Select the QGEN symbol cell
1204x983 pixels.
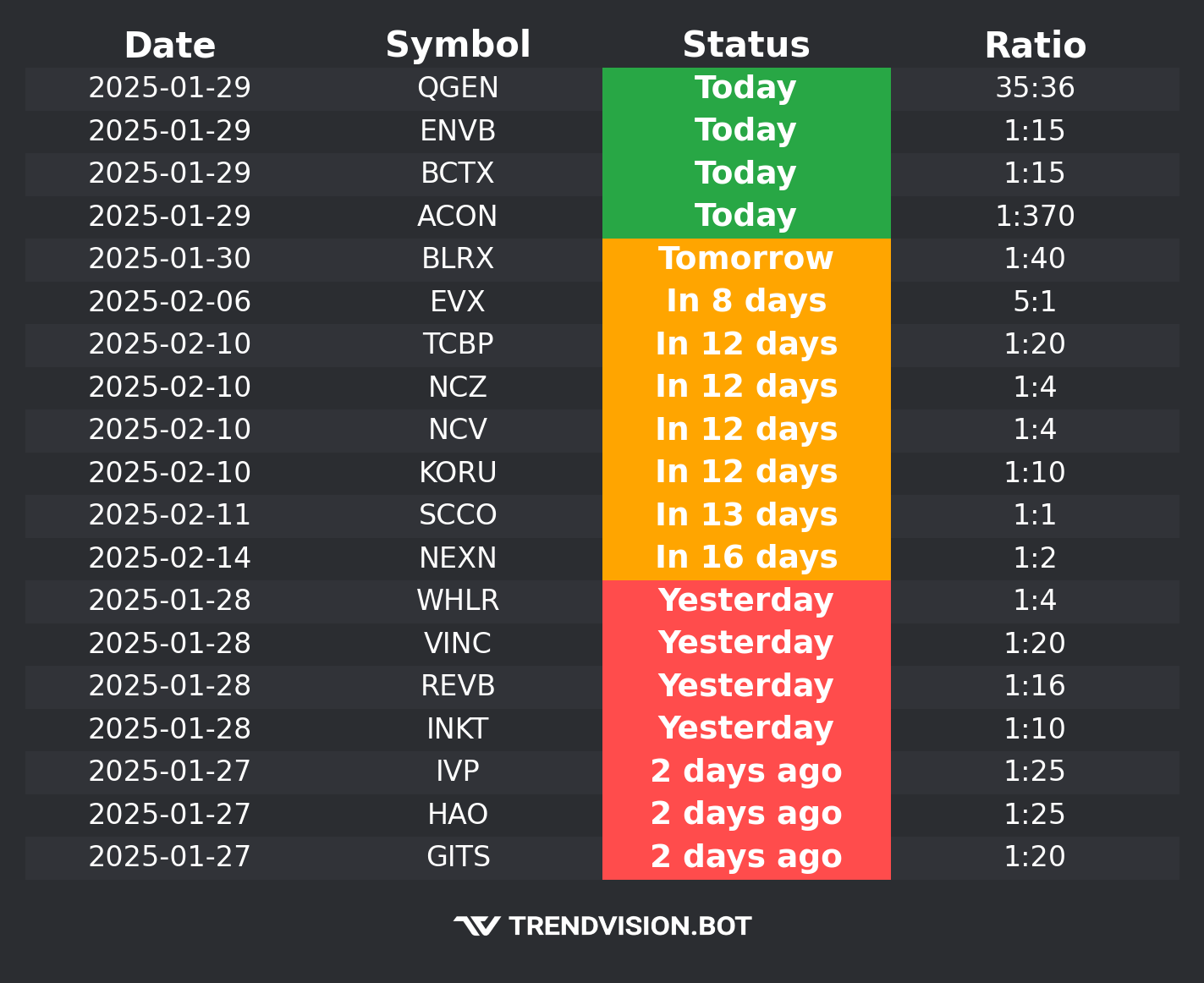458,88
